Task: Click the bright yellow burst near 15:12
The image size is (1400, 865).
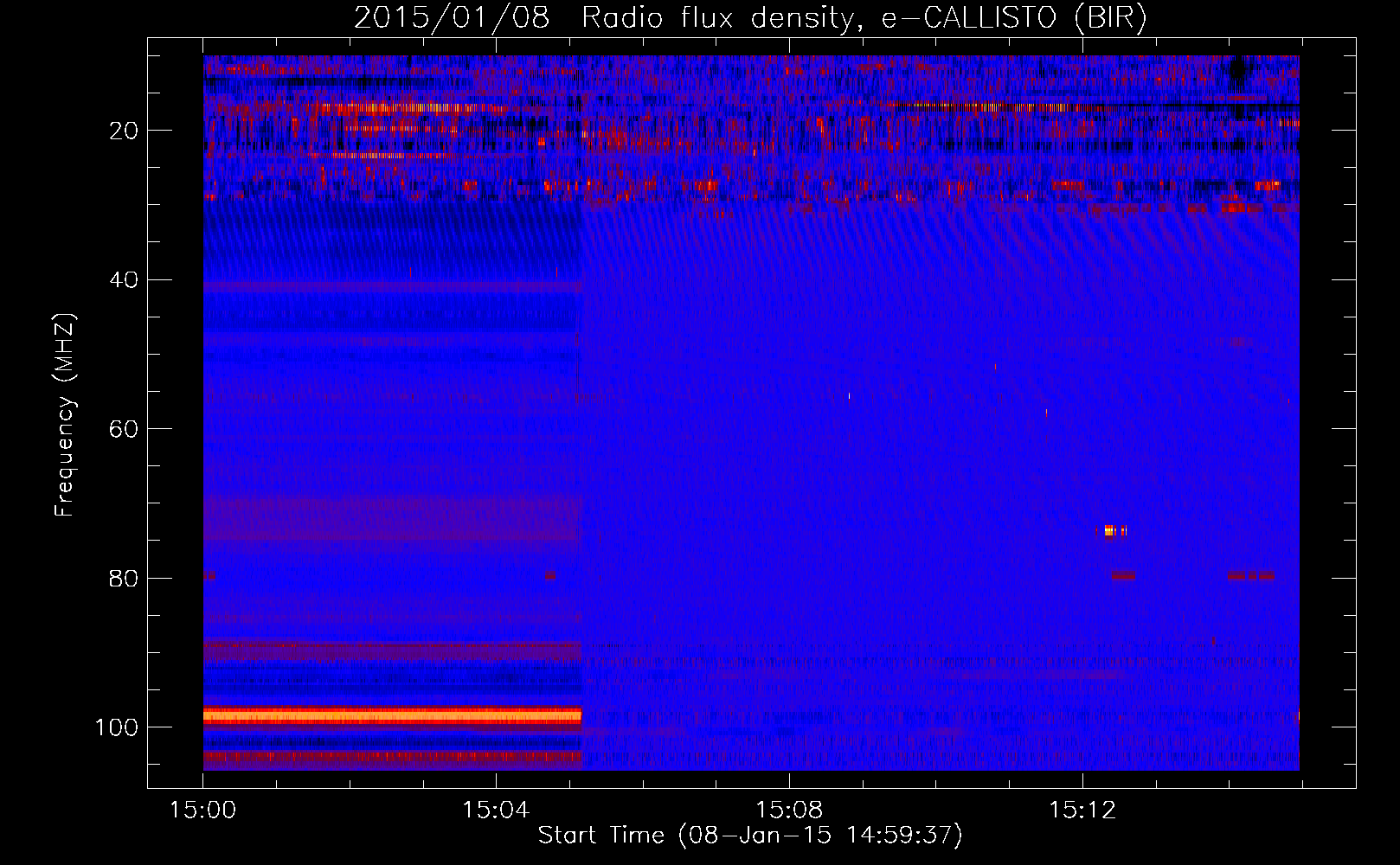Action: pos(1115,530)
